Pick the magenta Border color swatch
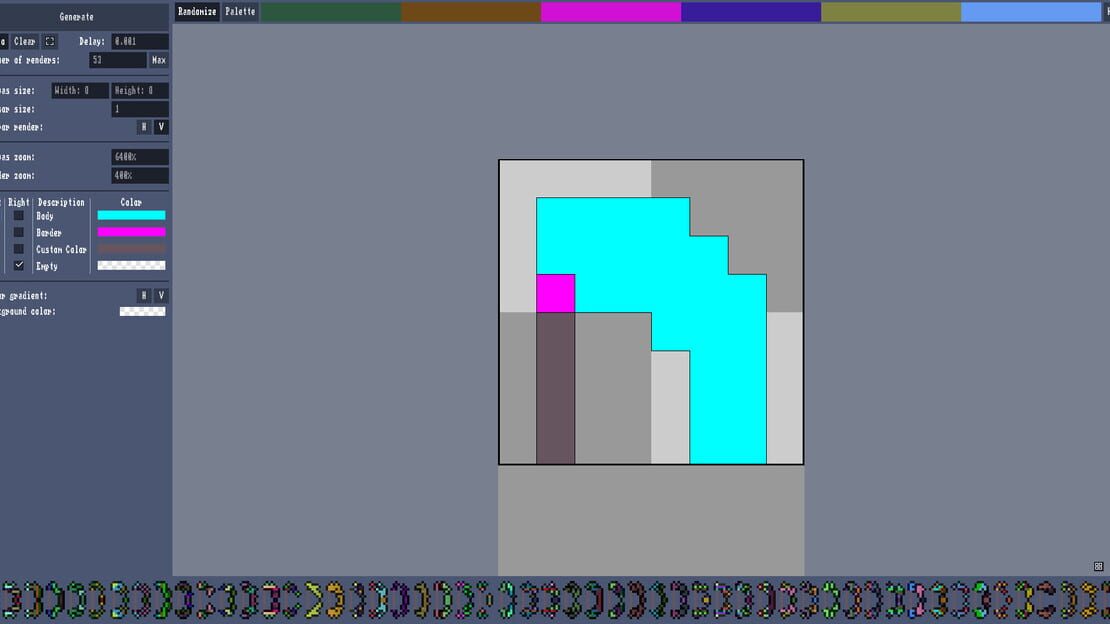This screenshot has height=624, width=1110. (x=131, y=232)
